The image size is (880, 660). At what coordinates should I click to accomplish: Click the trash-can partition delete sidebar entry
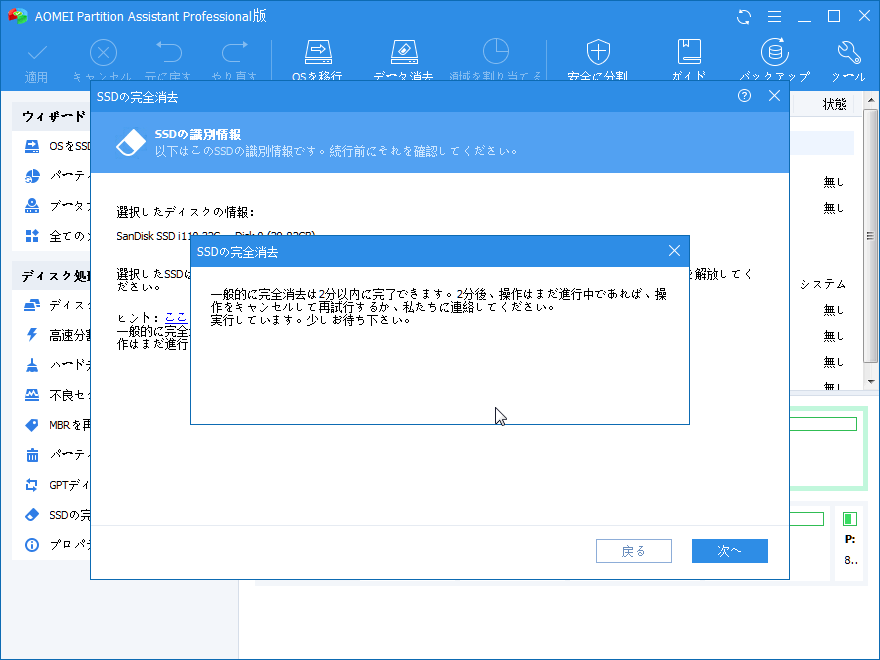(57, 455)
